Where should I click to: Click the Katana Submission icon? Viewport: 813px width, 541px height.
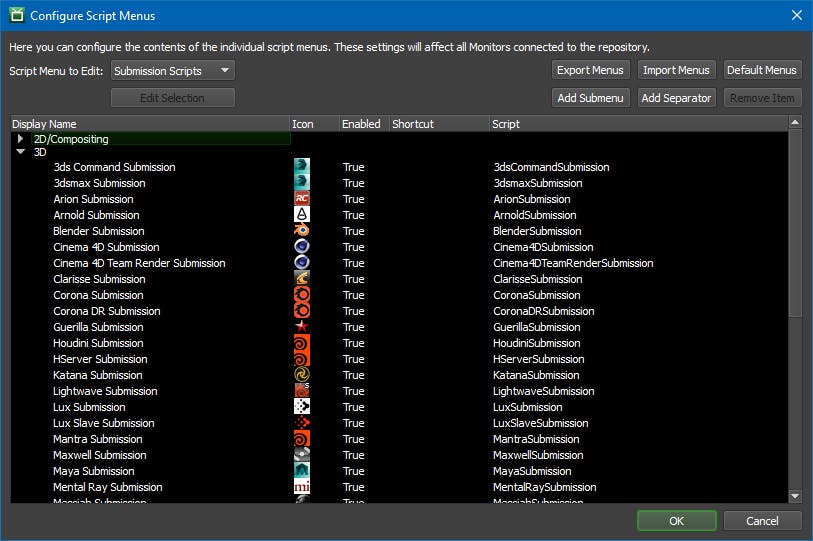pos(302,374)
